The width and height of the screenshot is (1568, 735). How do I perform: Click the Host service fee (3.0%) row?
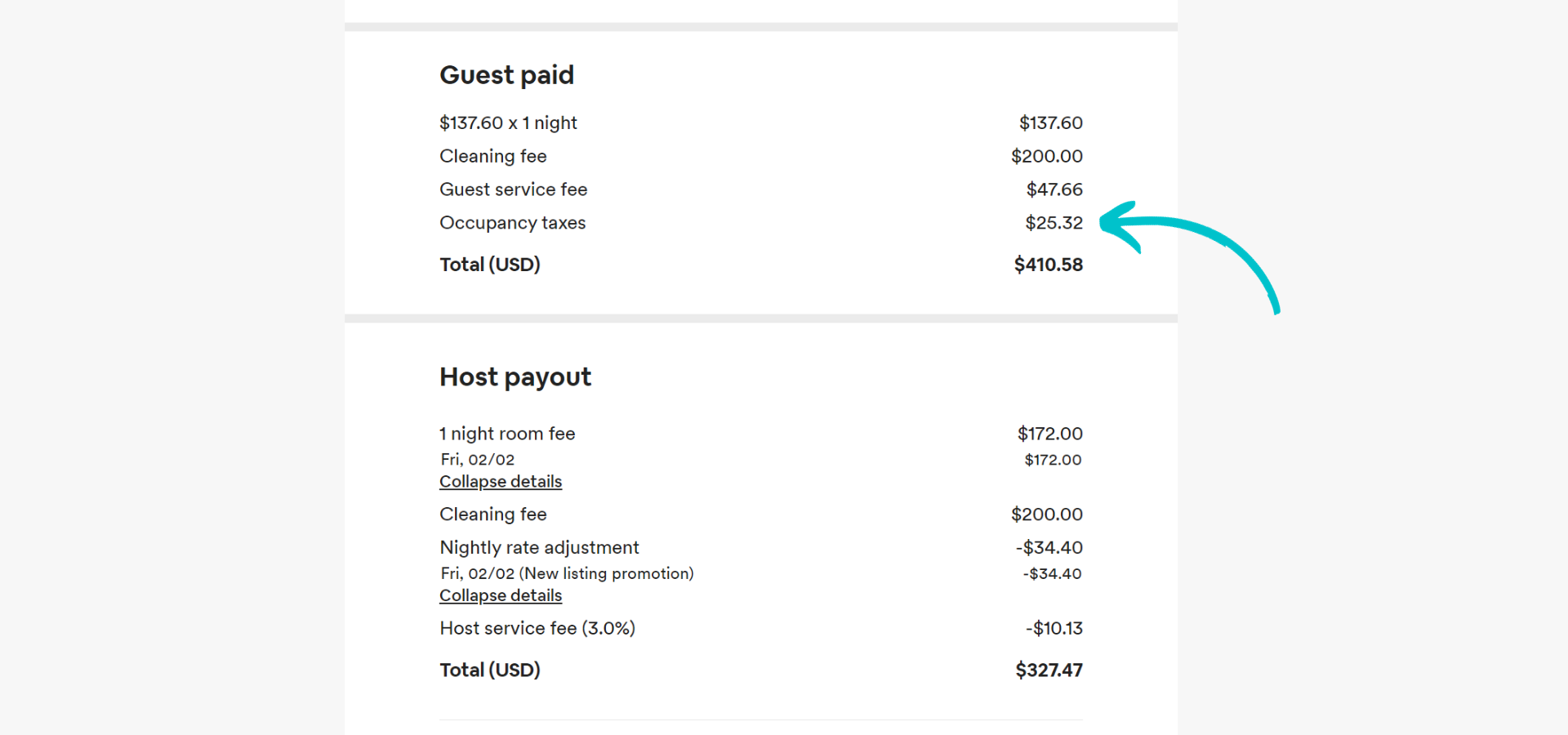tap(537, 628)
